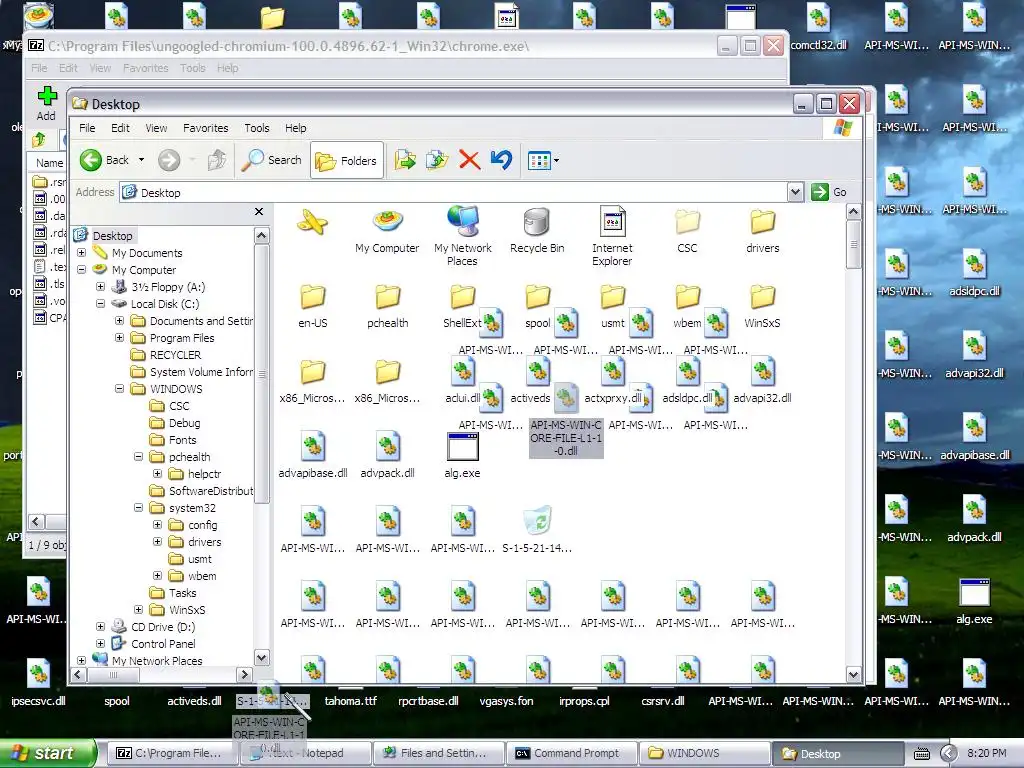Open Favorites menu in the 7-Zip window
Image resolution: width=1024 pixels, height=768 pixels.
[x=146, y=68]
